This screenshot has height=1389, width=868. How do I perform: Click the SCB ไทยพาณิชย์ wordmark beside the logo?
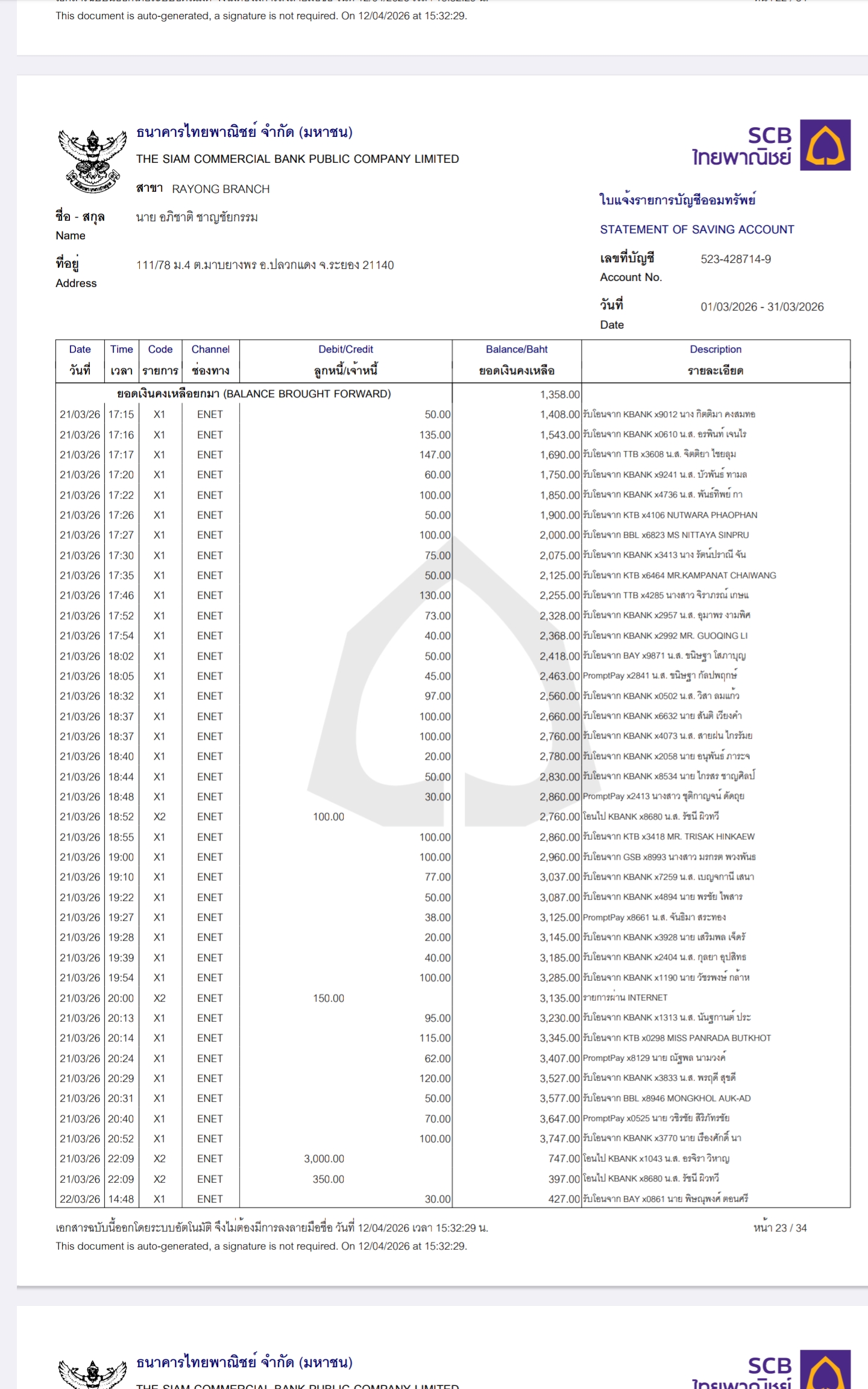coord(741,146)
